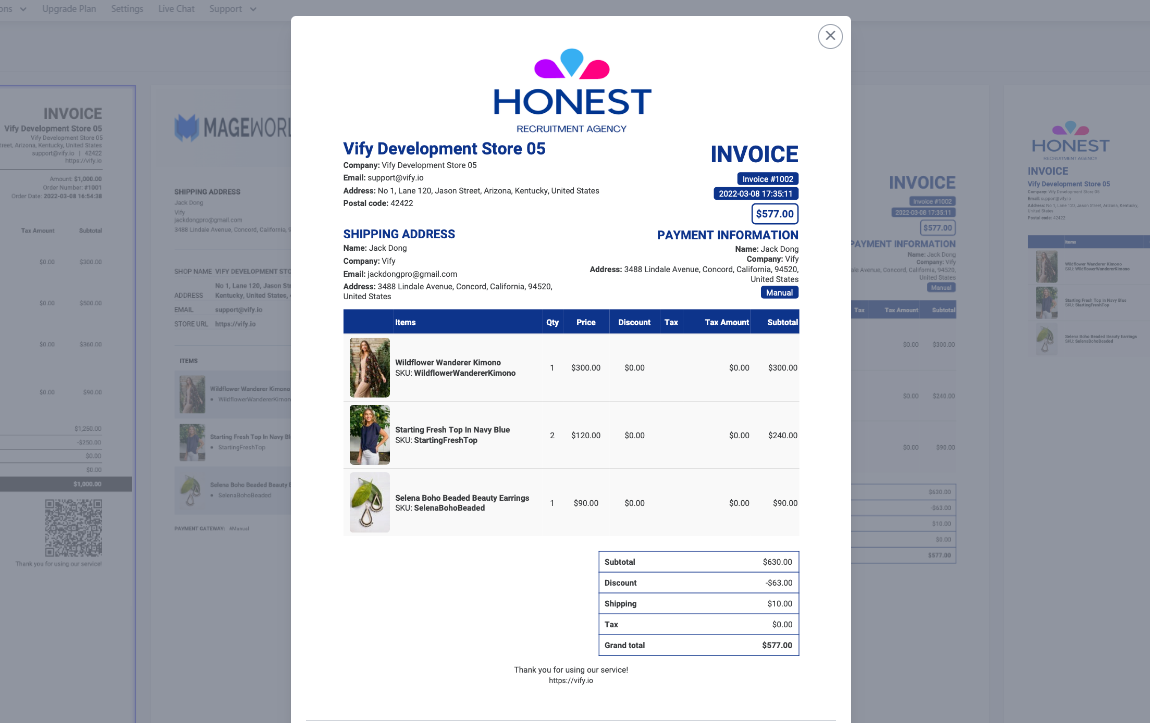Click the Invoice #1002 badge
The height and width of the screenshot is (723, 1150).
[767, 179]
